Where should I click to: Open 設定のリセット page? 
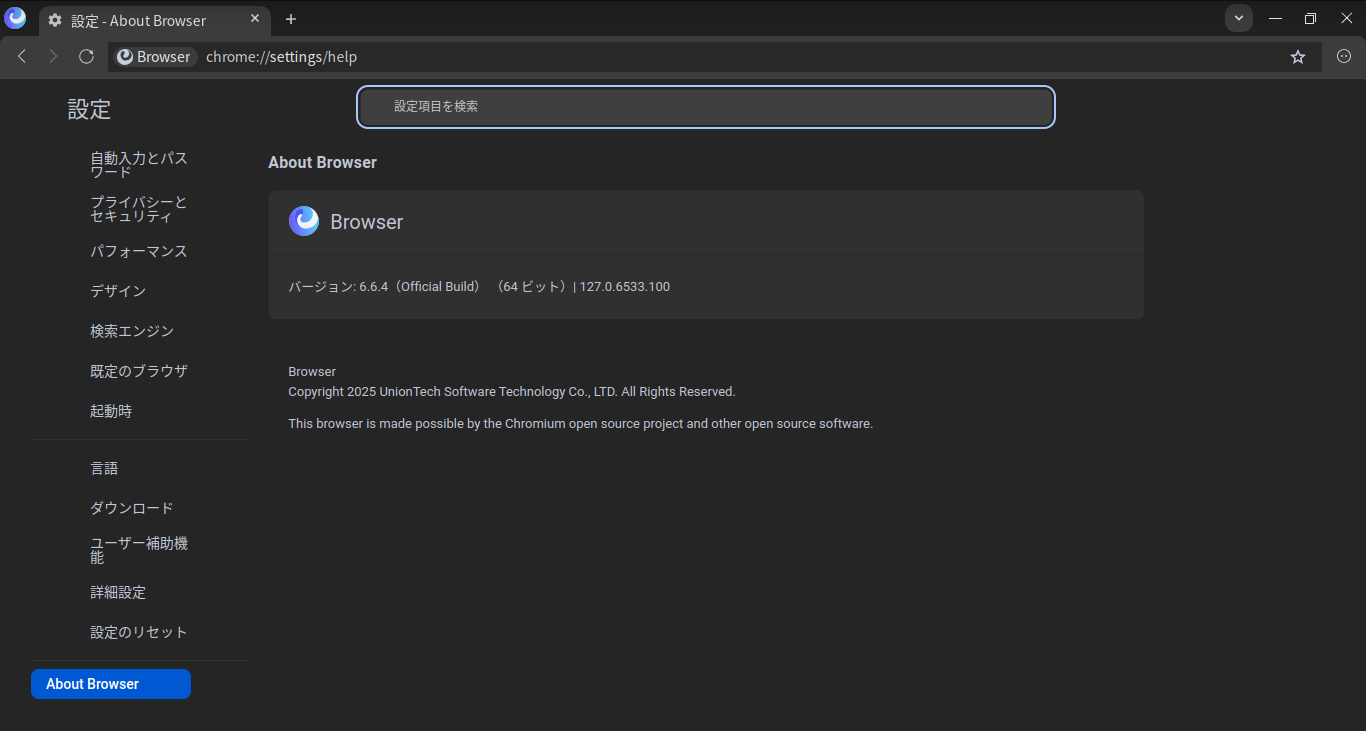point(139,633)
